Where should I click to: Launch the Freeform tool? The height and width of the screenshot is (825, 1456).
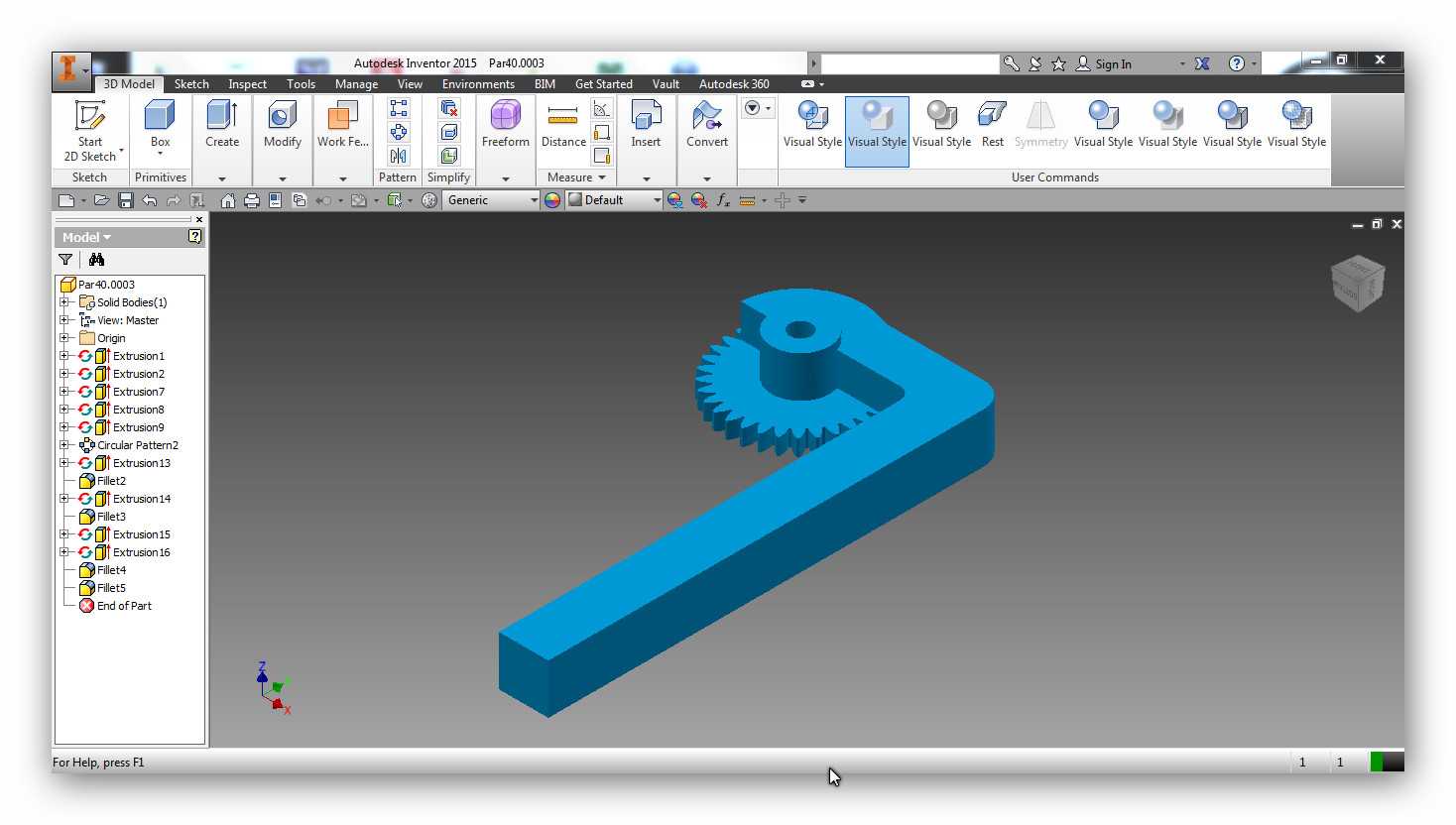(x=505, y=125)
